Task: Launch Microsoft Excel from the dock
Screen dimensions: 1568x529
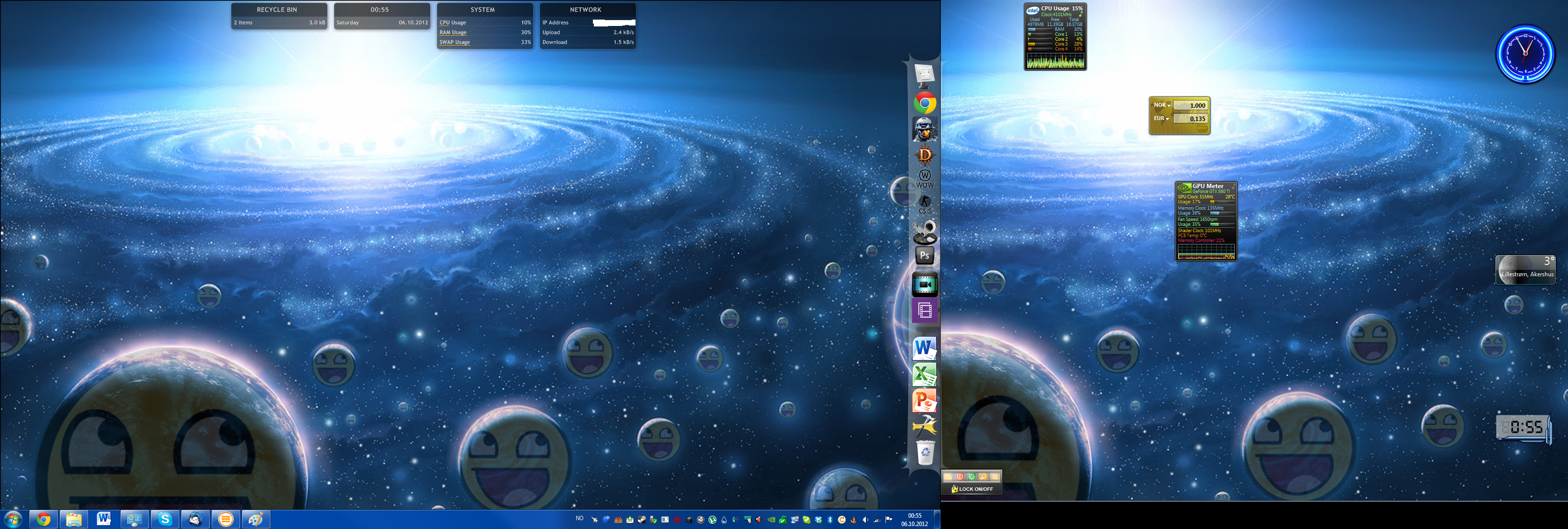Action: [x=925, y=374]
